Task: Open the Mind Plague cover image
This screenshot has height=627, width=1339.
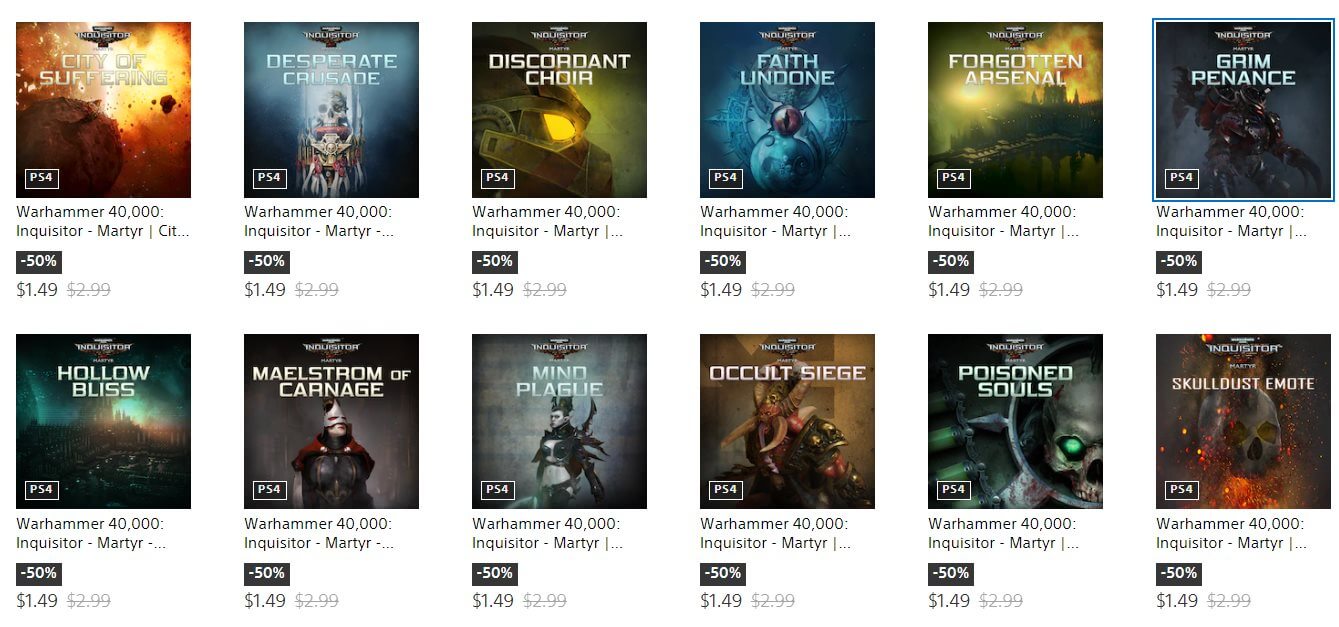Action: pyautogui.click(x=559, y=421)
